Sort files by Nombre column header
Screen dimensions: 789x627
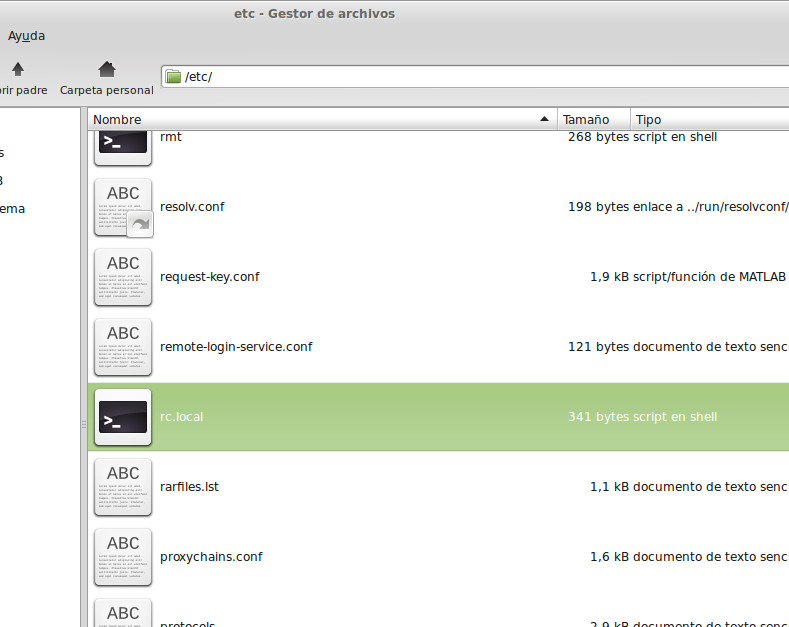(x=320, y=120)
